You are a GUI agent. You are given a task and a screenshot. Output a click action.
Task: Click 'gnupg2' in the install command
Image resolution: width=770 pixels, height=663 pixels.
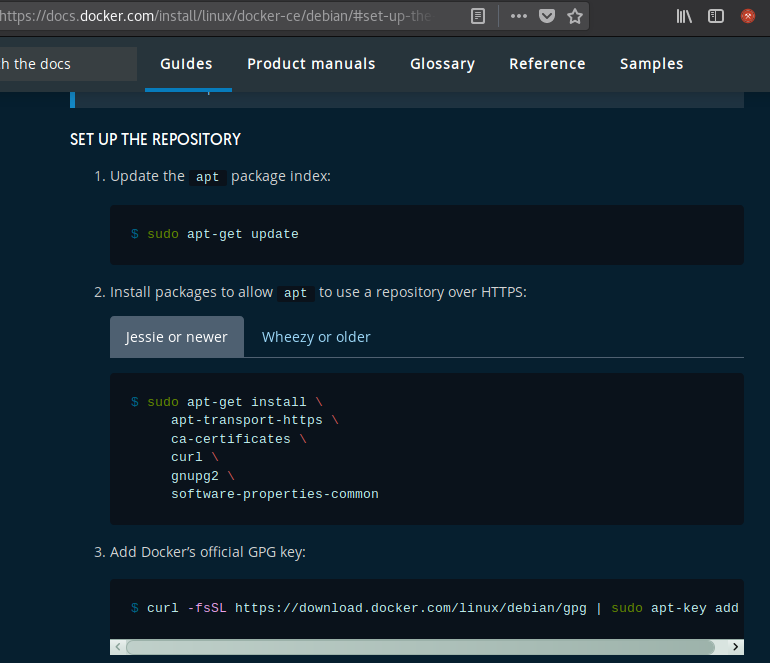194,476
